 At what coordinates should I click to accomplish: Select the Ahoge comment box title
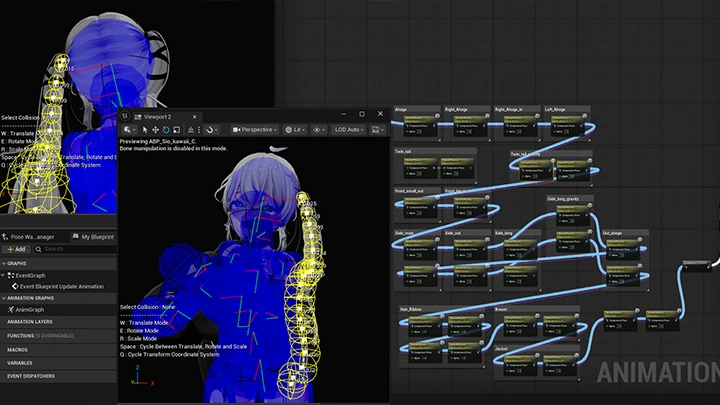(401, 110)
